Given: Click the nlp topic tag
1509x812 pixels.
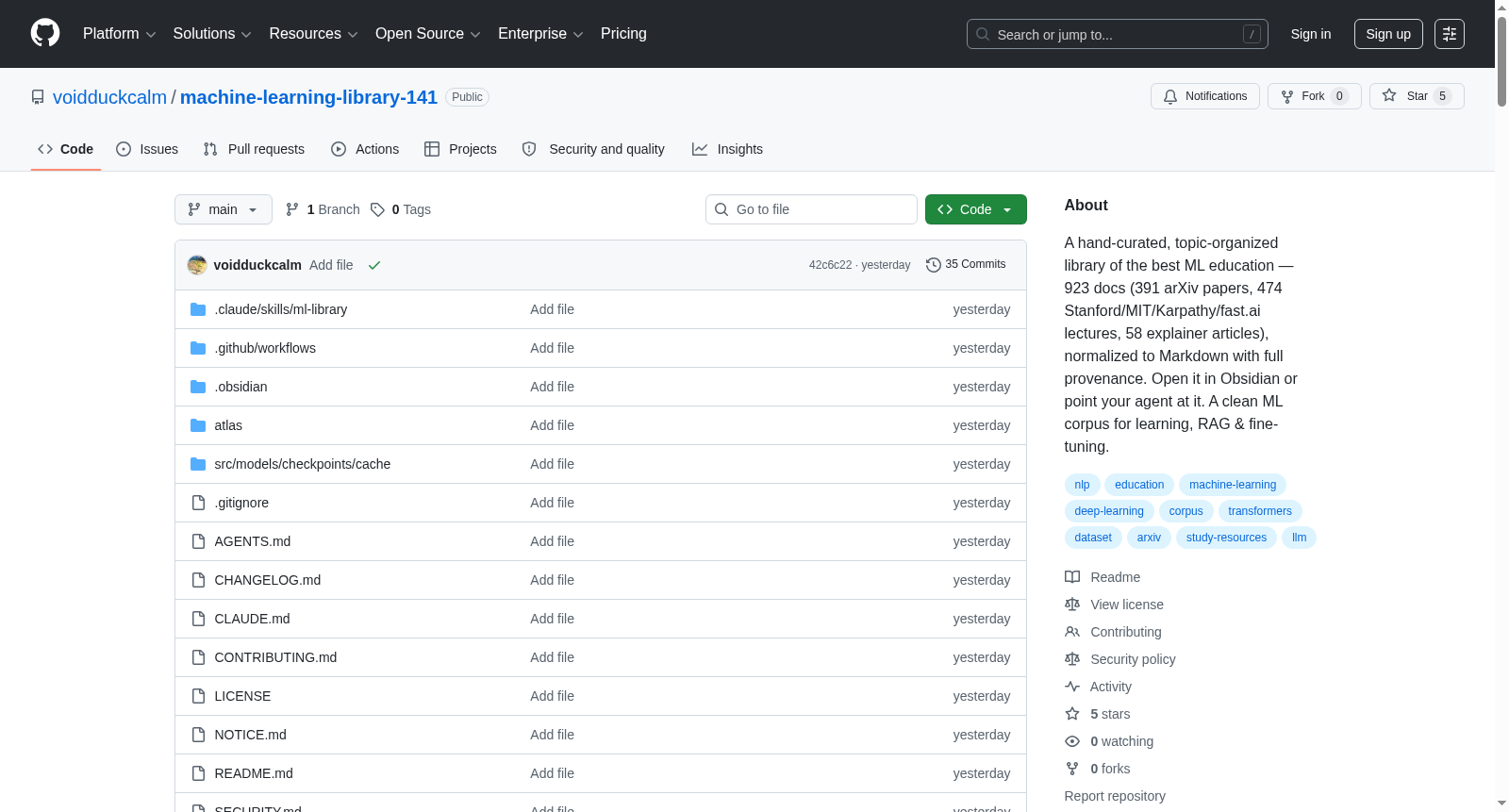Looking at the screenshot, I should point(1082,485).
